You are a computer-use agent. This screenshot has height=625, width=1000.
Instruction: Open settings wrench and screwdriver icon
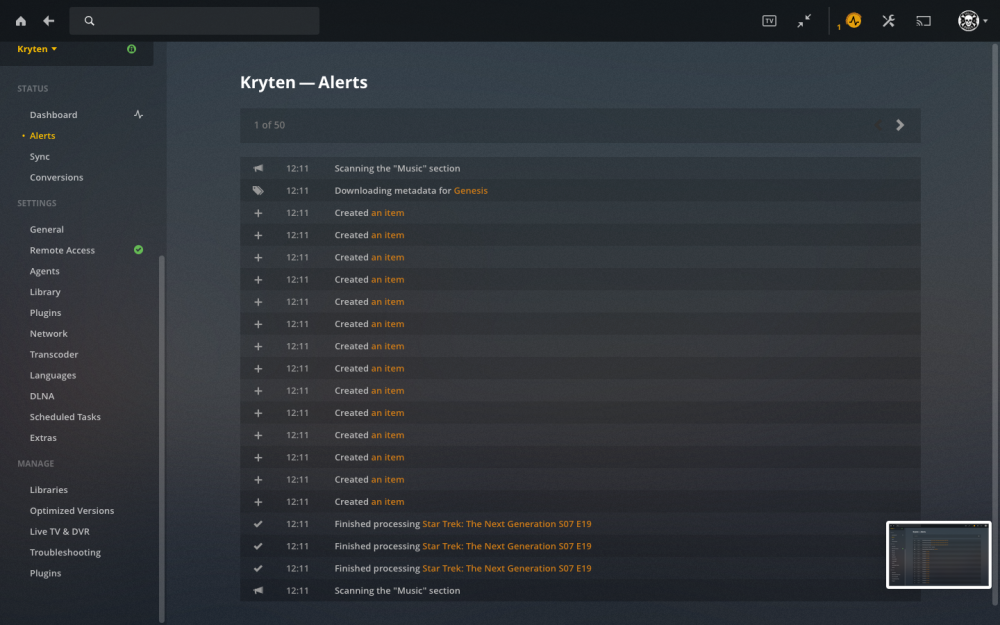pos(888,21)
